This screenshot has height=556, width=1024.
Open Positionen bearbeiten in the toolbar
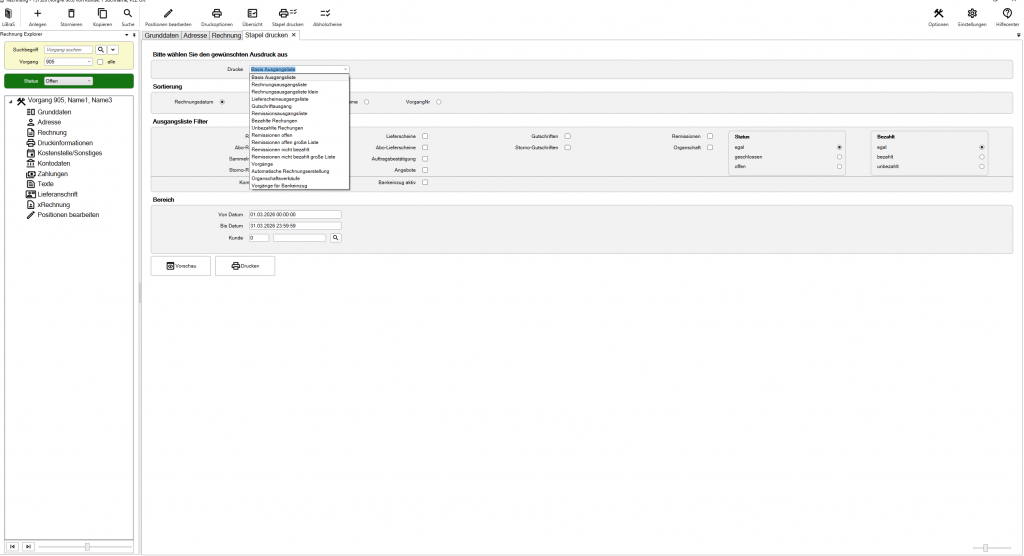click(x=168, y=13)
